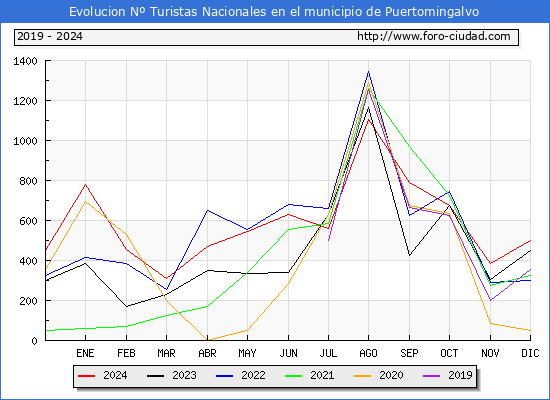Screen dimensions: 550x400
Task: Click the orange 2020 zero point at ABR
Action: (207, 340)
